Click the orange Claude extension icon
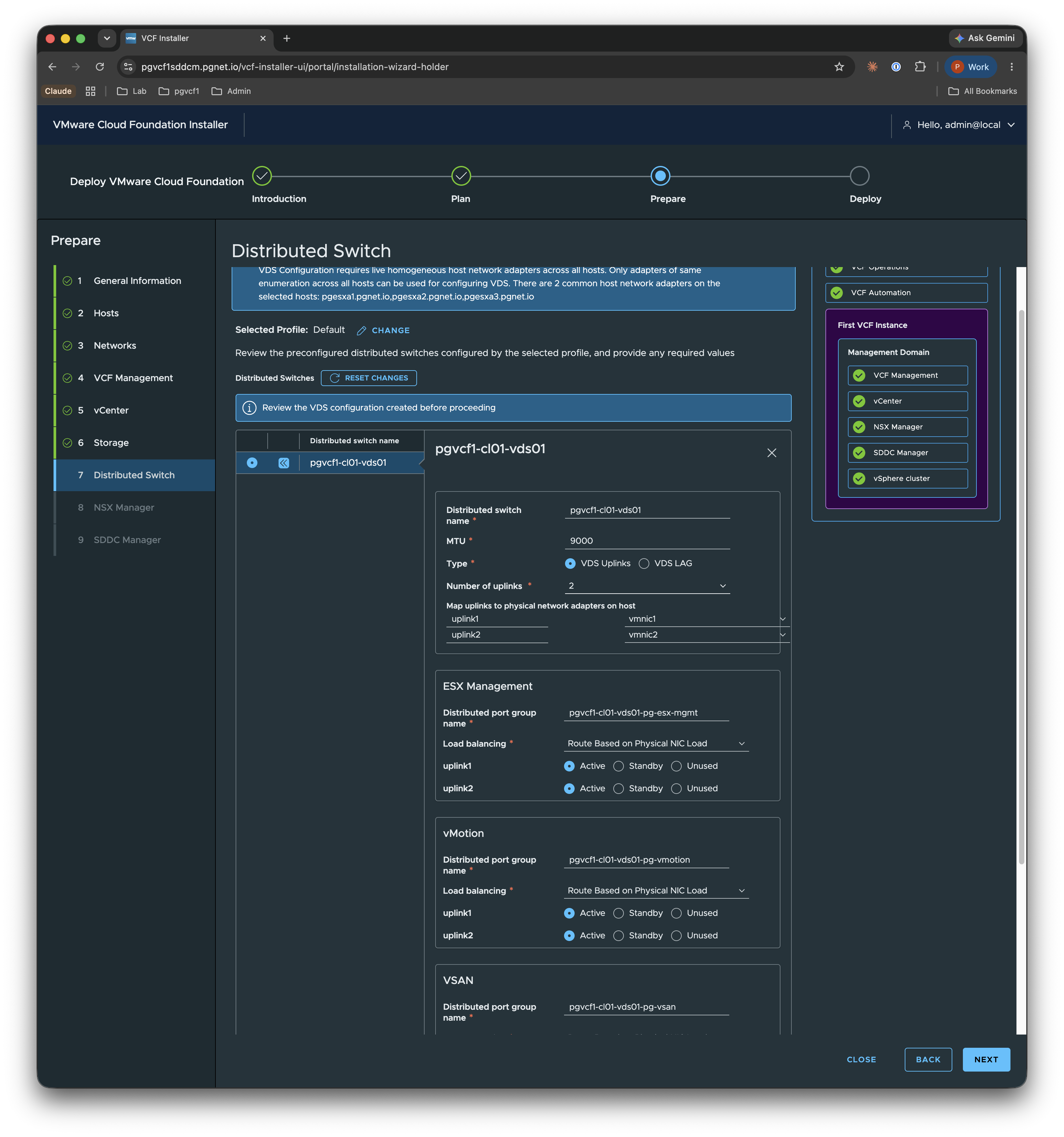The image size is (1064, 1137). coord(872,67)
